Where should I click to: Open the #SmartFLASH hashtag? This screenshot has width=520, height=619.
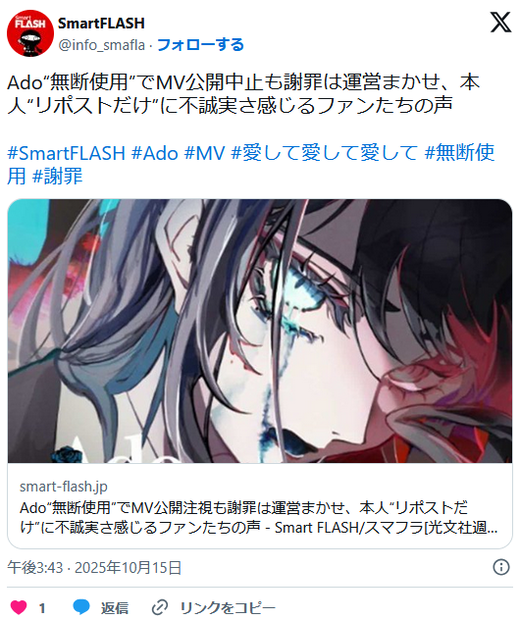66,153
